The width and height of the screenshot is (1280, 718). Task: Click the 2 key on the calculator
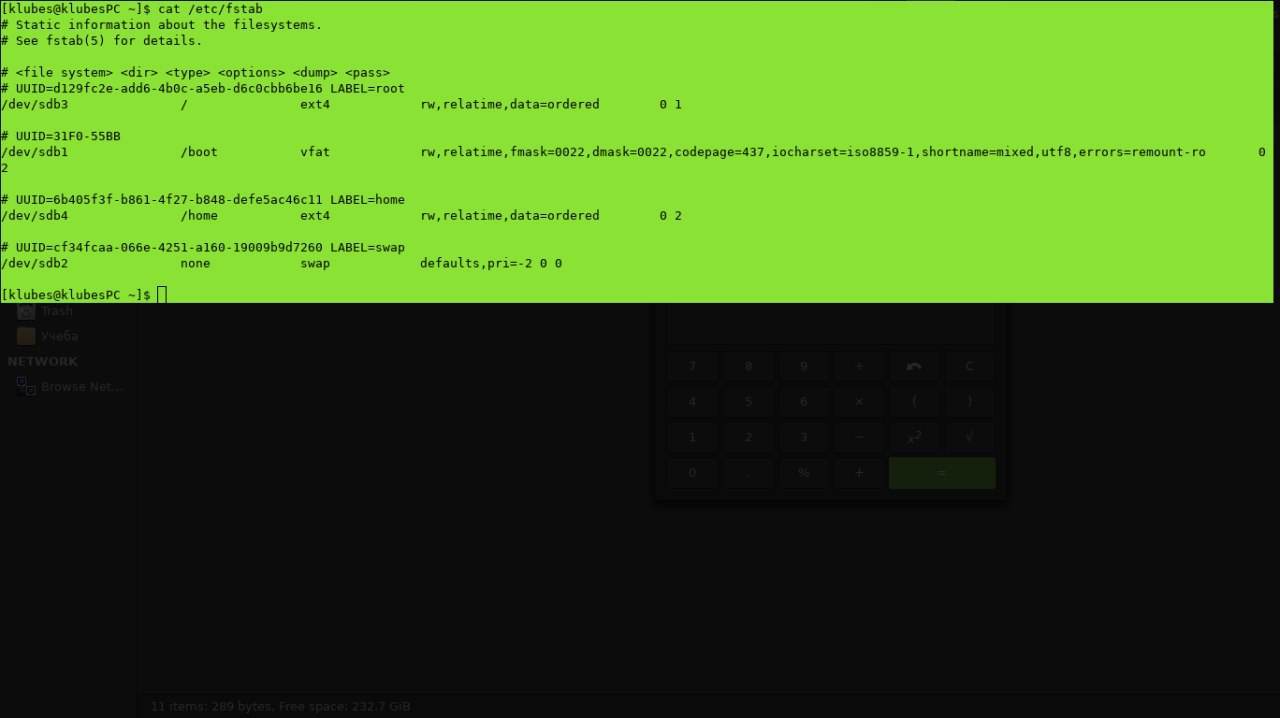(748, 437)
